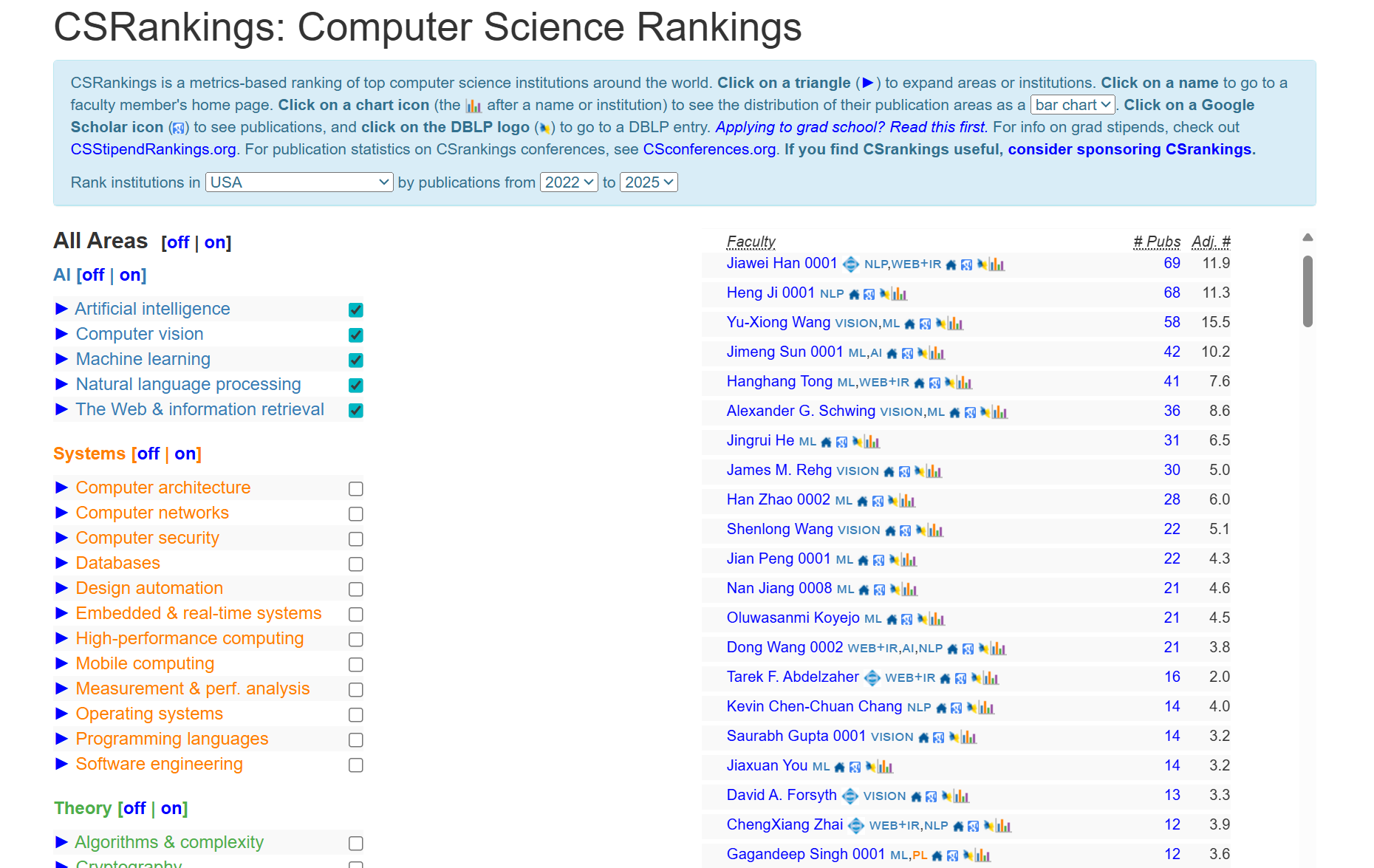This screenshot has height=868, width=1374.
Task: Open Hanghang Tong's DBLP logo icon
Action: [950, 383]
